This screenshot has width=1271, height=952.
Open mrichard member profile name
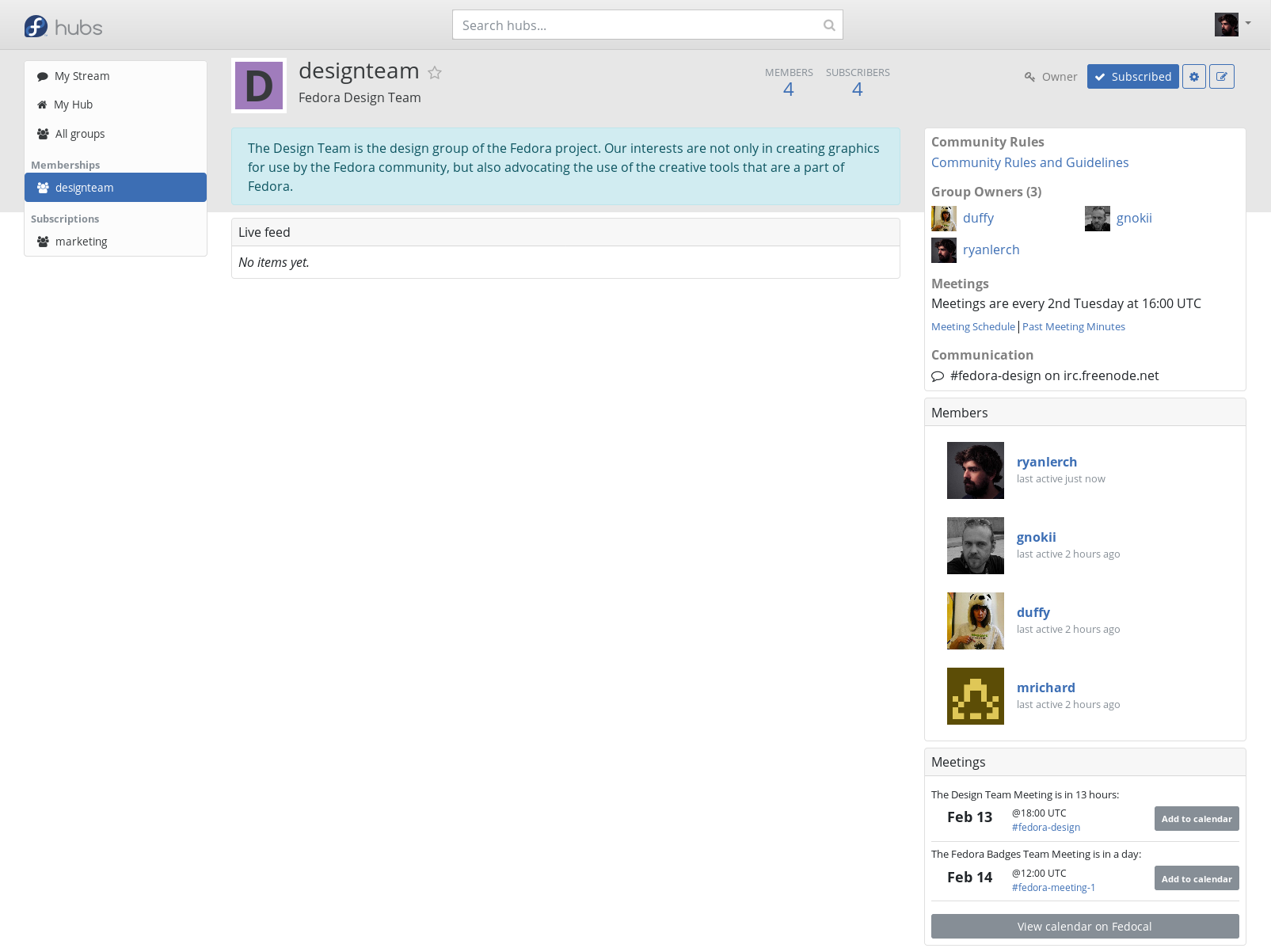[1046, 687]
